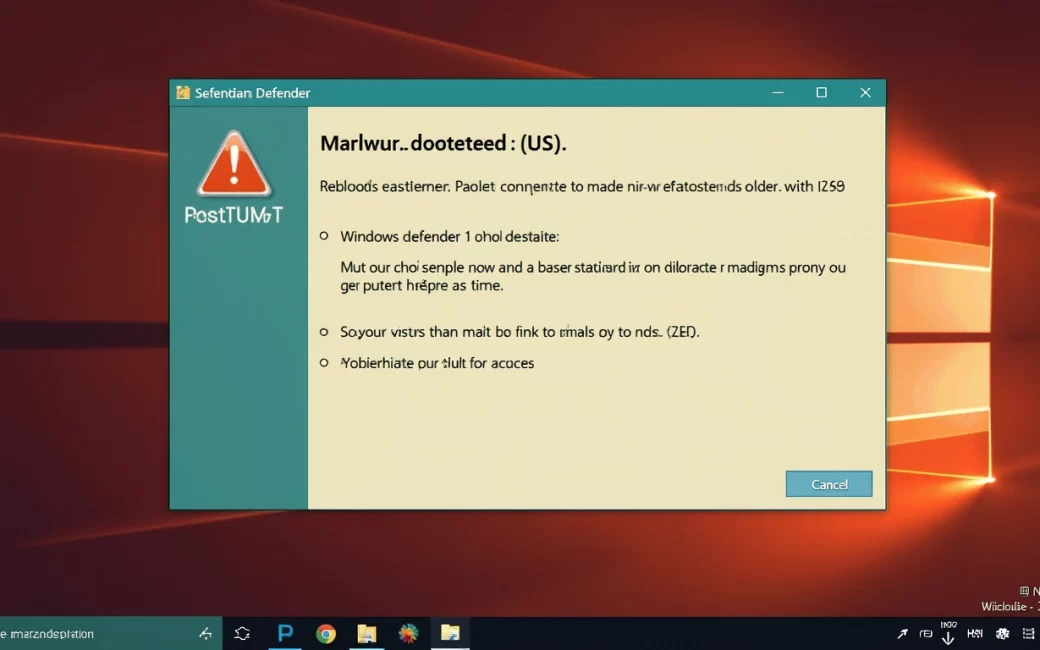The width and height of the screenshot is (1040, 650).
Task: Close the Sefendian Defender window
Action: click(865, 93)
